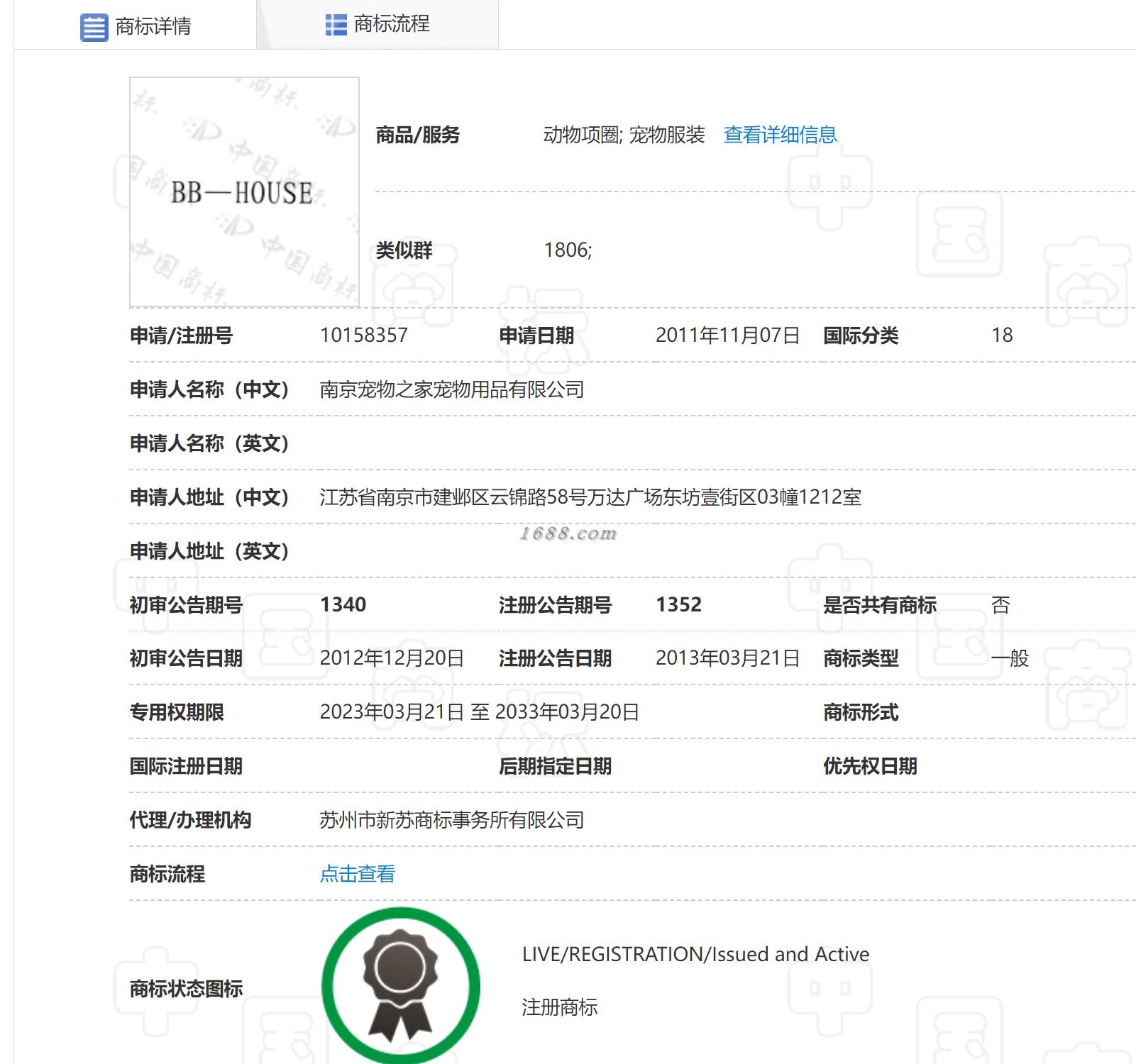The height and width of the screenshot is (1064, 1136).
Task: Select the exclusive right period 2023年03月21日 至 2033年03月20日
Action: 480,712
